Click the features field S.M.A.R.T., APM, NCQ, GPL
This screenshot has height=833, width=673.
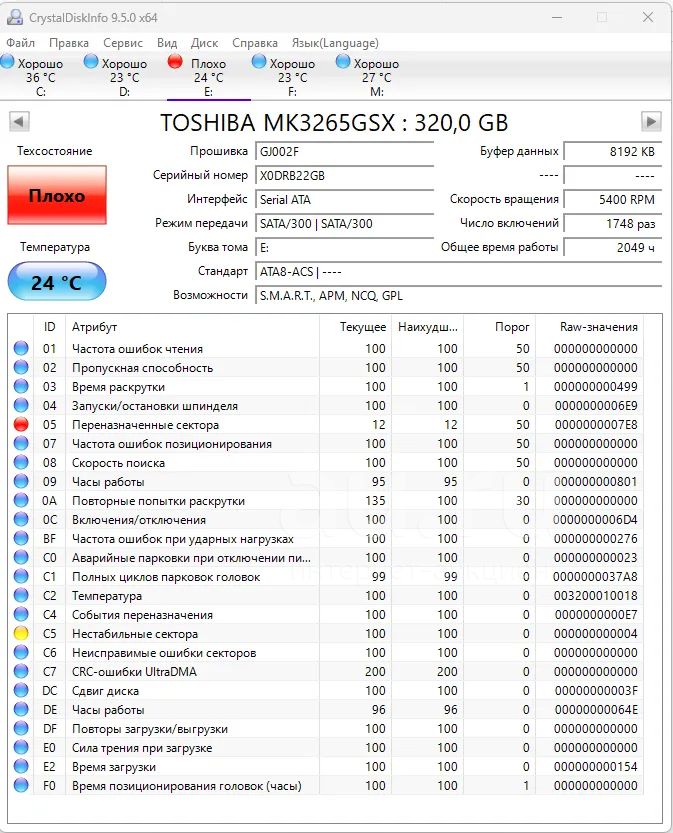(458, 295)
